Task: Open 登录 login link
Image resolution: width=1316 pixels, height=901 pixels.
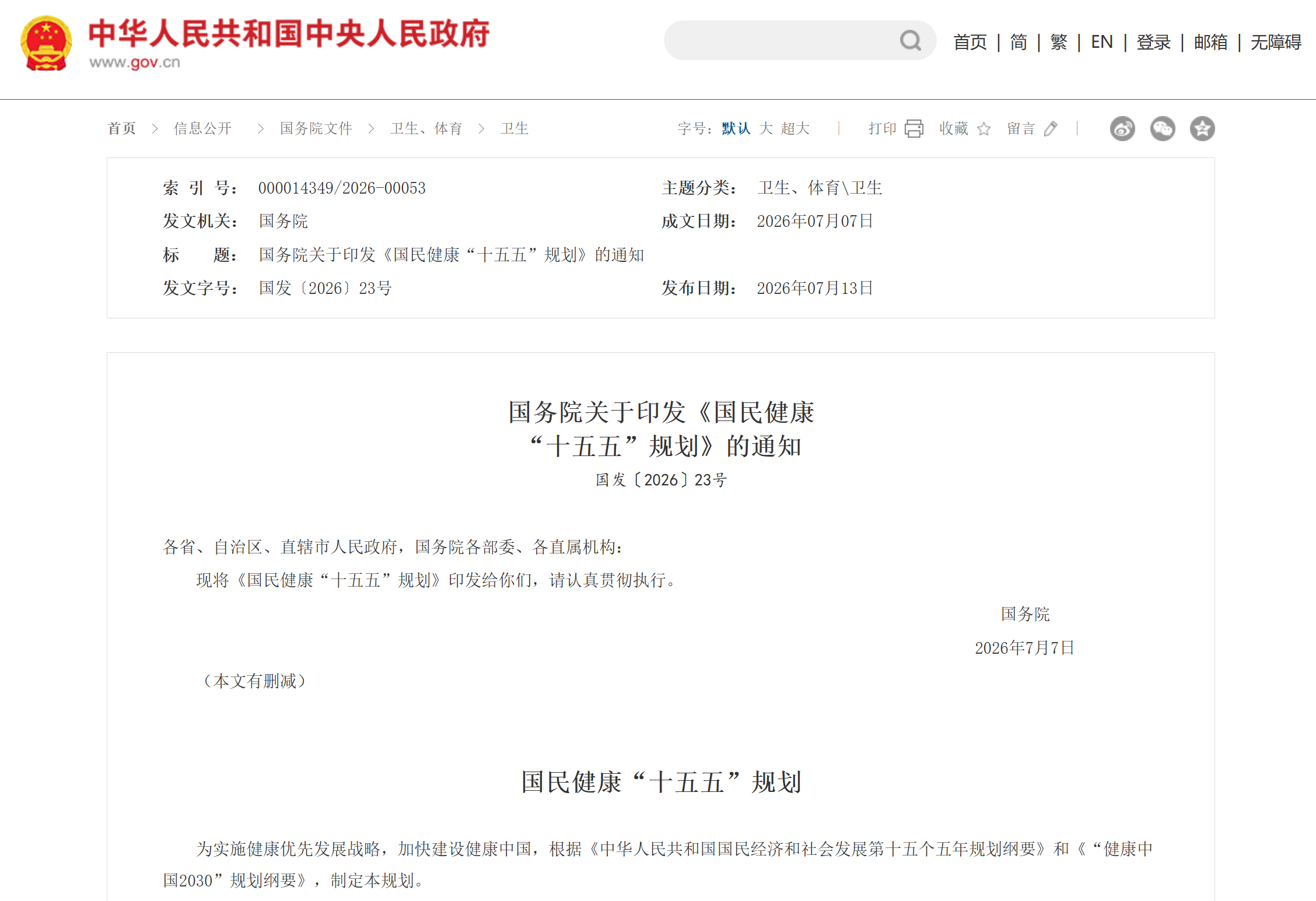Action: pos(1154,42)
